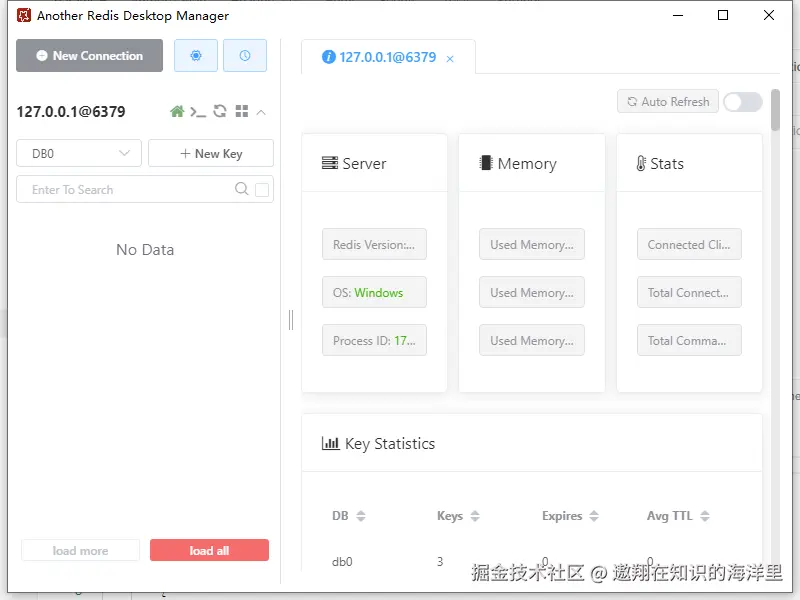800x600 pixels.
Task: Click the Total Commands tag
Action: click(689, 340)
